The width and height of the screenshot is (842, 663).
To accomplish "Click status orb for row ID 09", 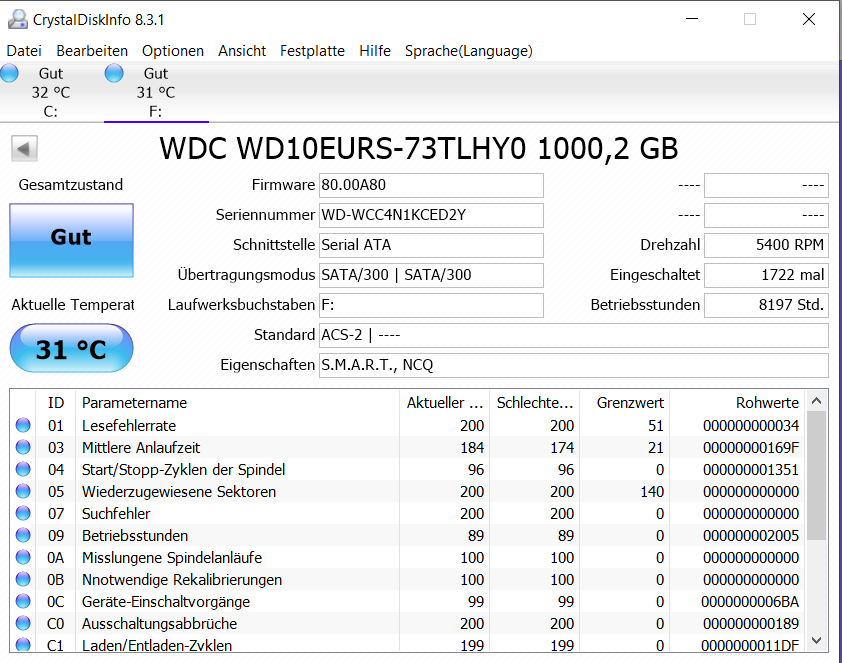I will (x=23, y=535).
